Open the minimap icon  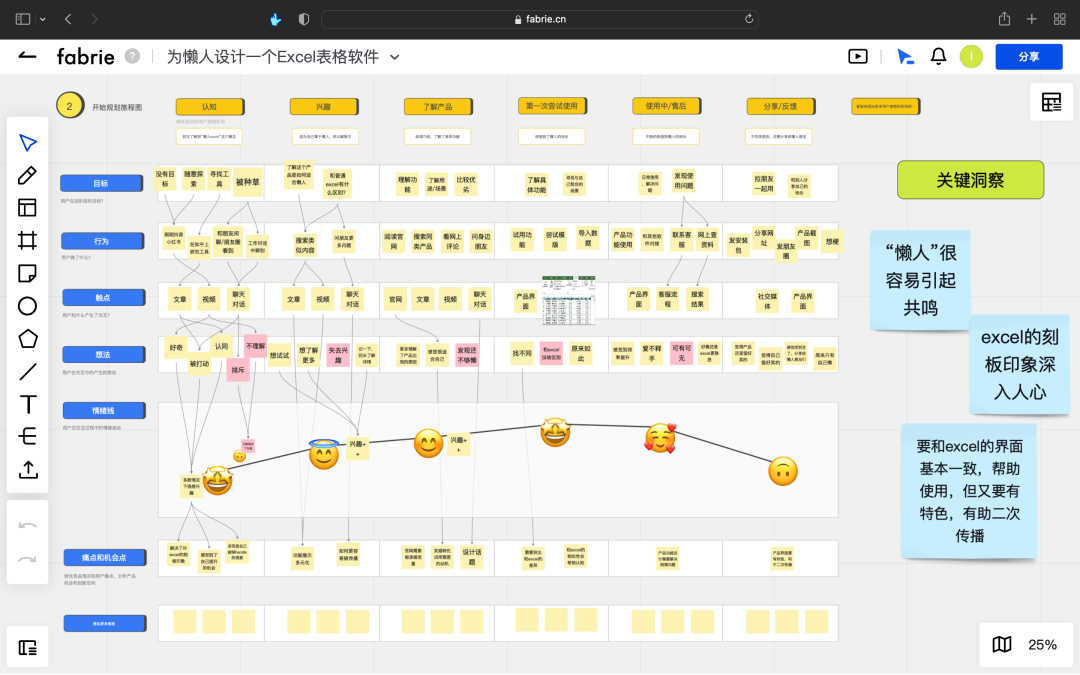[x=1002, y=645]
